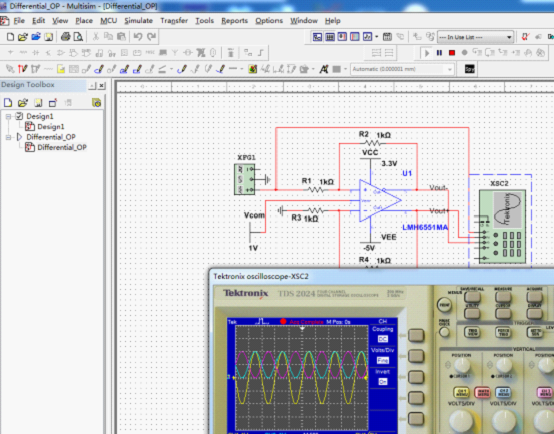Click the yellow CH1 Menu button
The width and height of the screenshot is (554, 434).
click(x=461, y=392)
